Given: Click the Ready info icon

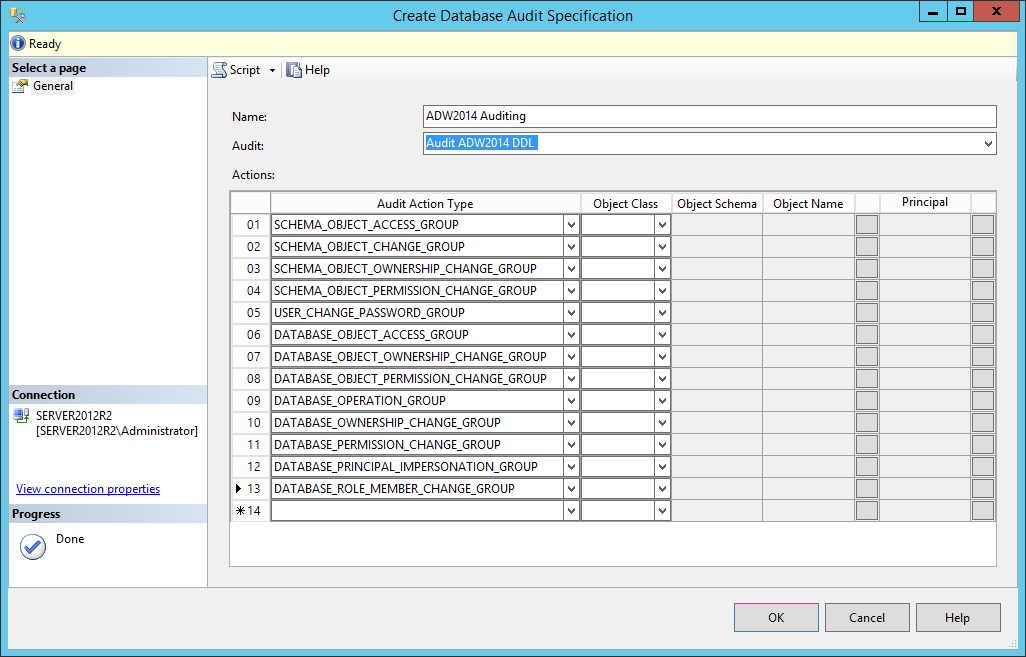Looking at the screenshot, I should (18, 44).
